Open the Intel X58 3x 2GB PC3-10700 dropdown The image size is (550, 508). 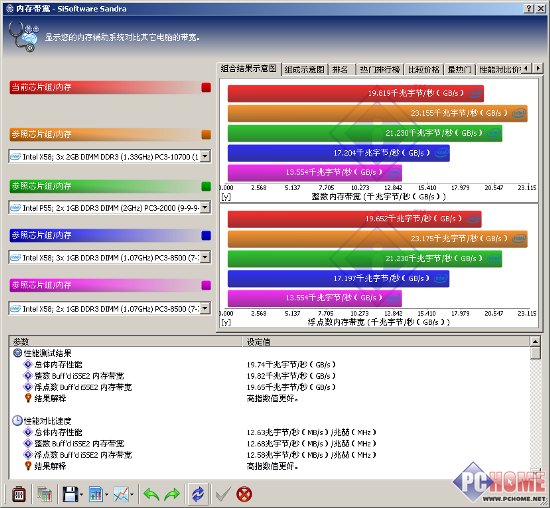[206, 156]
